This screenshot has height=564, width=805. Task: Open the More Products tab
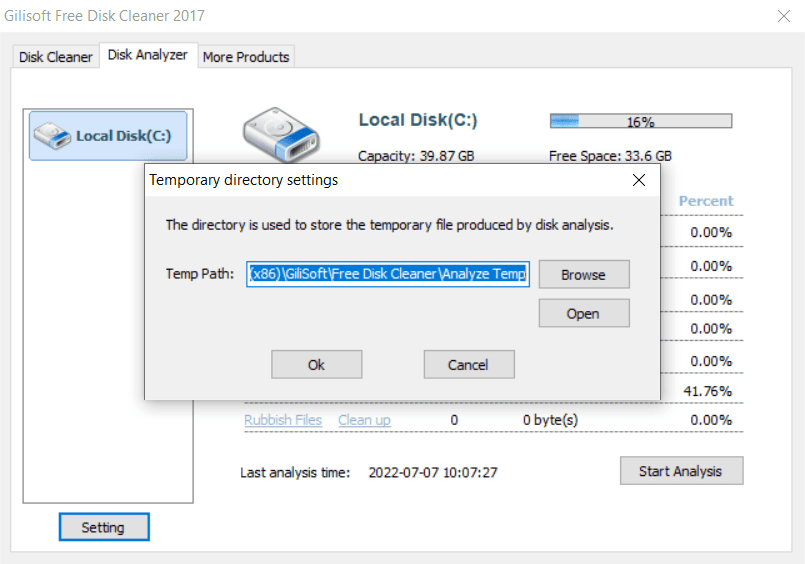(x=246, y=56)
